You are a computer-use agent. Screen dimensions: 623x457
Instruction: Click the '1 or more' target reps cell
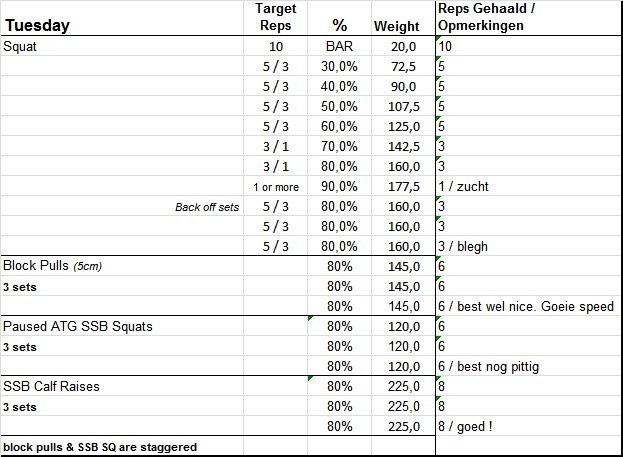[276, 188]
